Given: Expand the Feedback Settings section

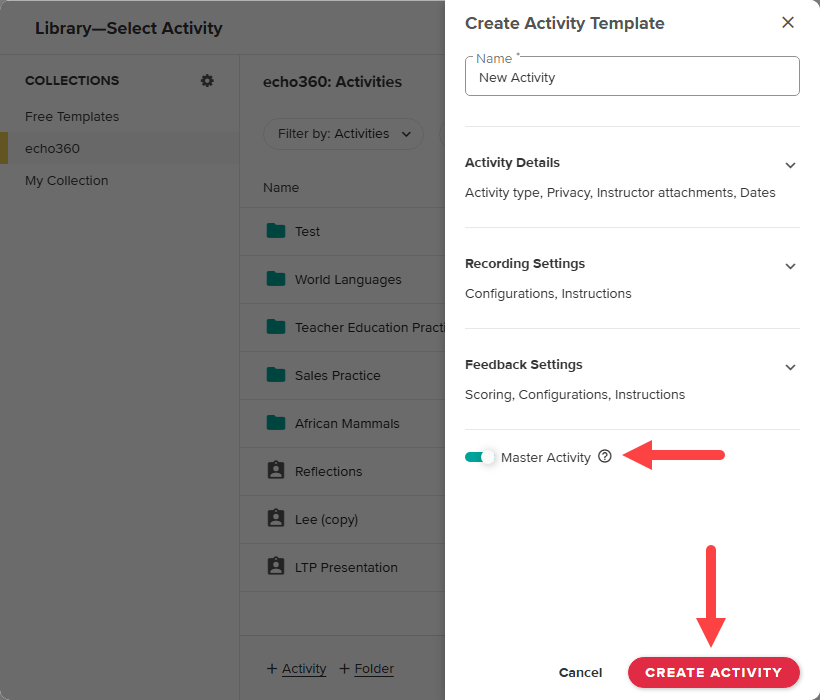Looking at the screenshot, I should pos(790,367).
